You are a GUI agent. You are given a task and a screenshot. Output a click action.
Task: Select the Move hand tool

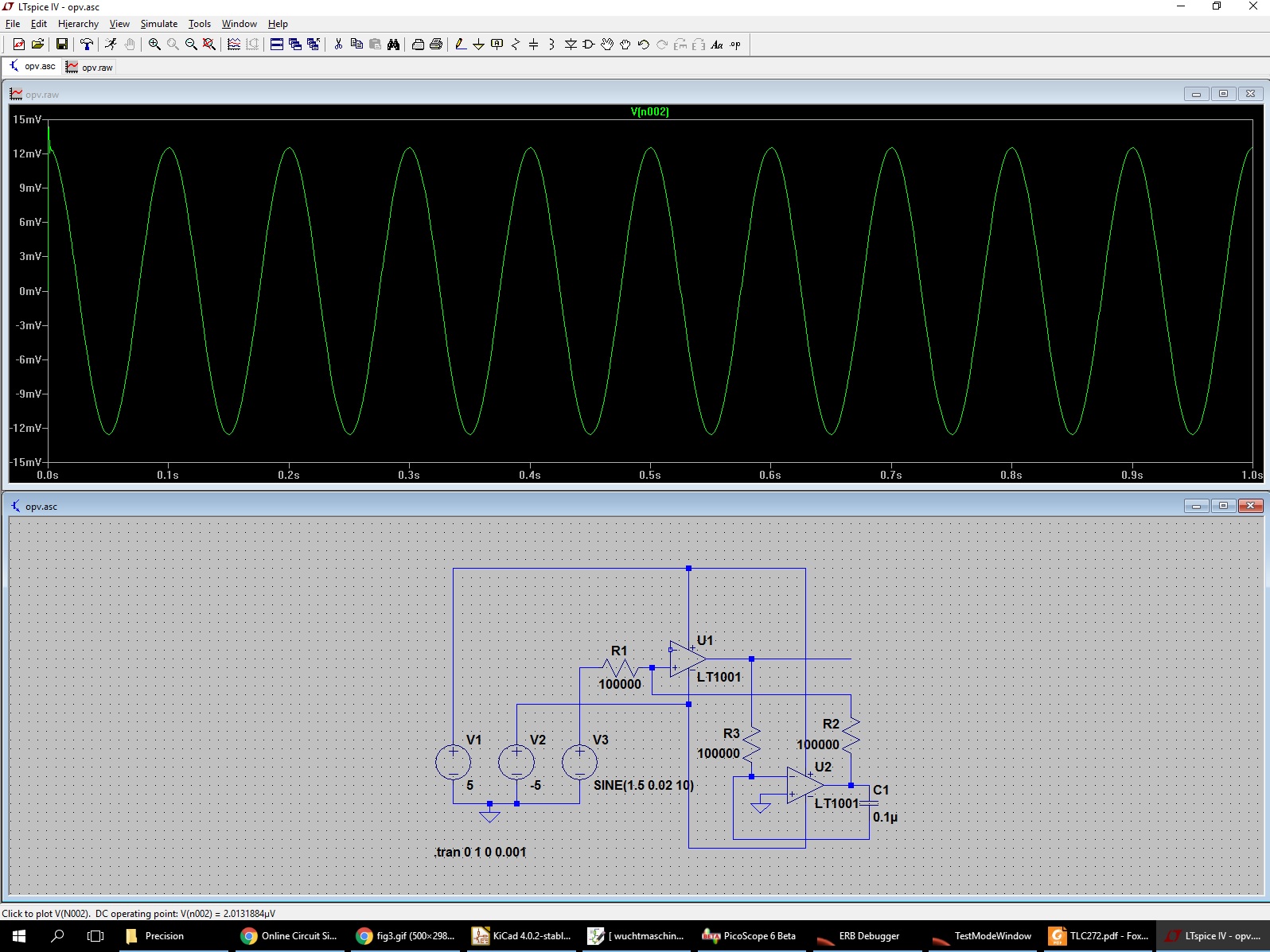(607, 45)
